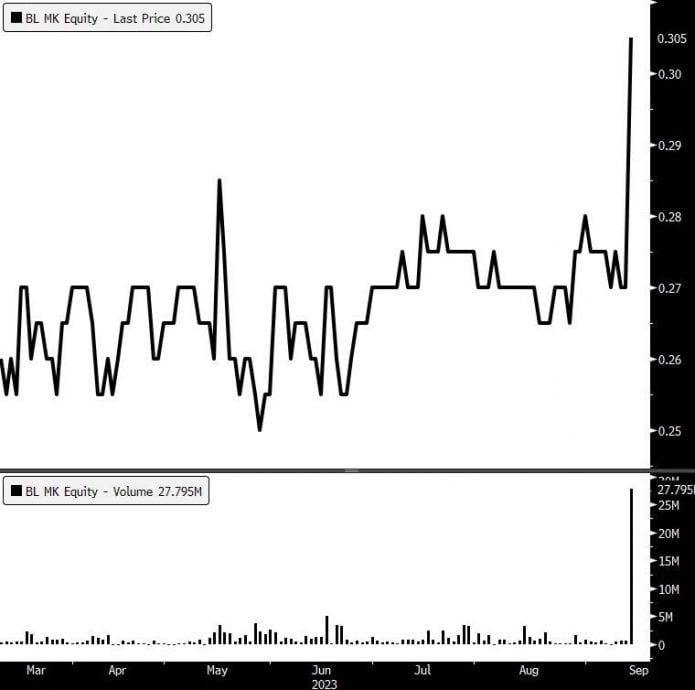This screenshot has height=690, width=695.
Task: Click the 2023 year label
Action: tap(323, 684)
